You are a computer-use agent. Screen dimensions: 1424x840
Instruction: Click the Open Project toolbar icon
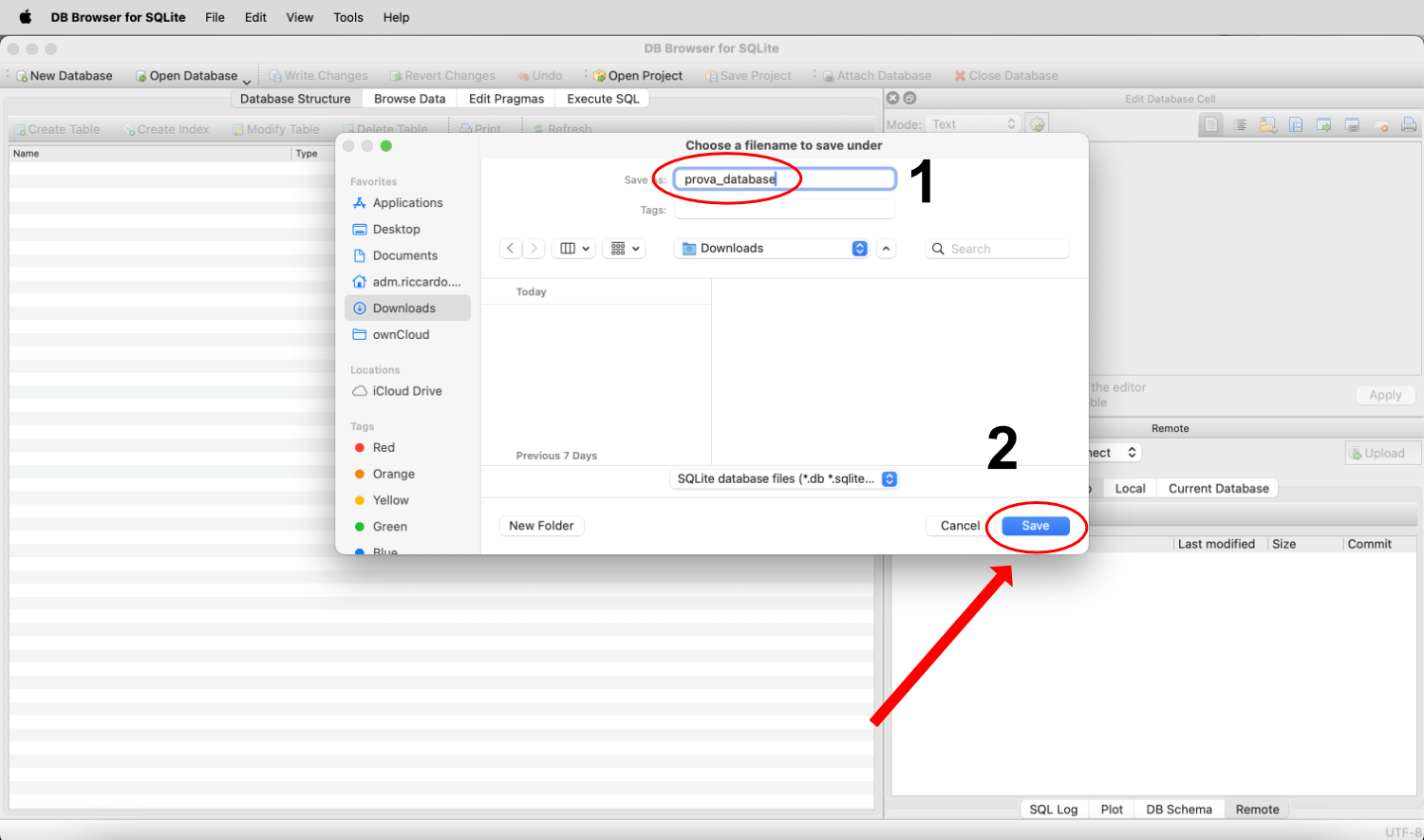600,76
